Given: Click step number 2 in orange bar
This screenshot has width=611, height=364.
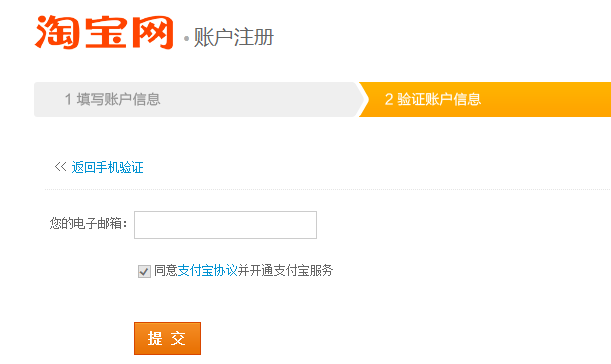Looking at the screenshot, I should point(388,99).
